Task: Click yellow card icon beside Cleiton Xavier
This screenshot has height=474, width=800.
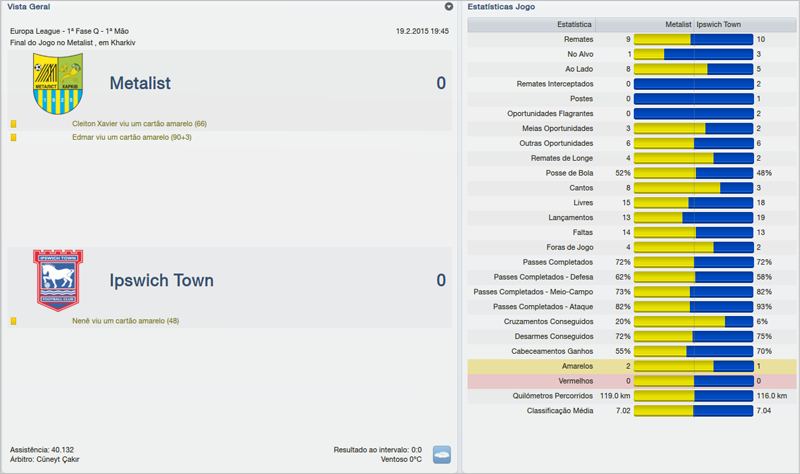Action: (14, 124)
